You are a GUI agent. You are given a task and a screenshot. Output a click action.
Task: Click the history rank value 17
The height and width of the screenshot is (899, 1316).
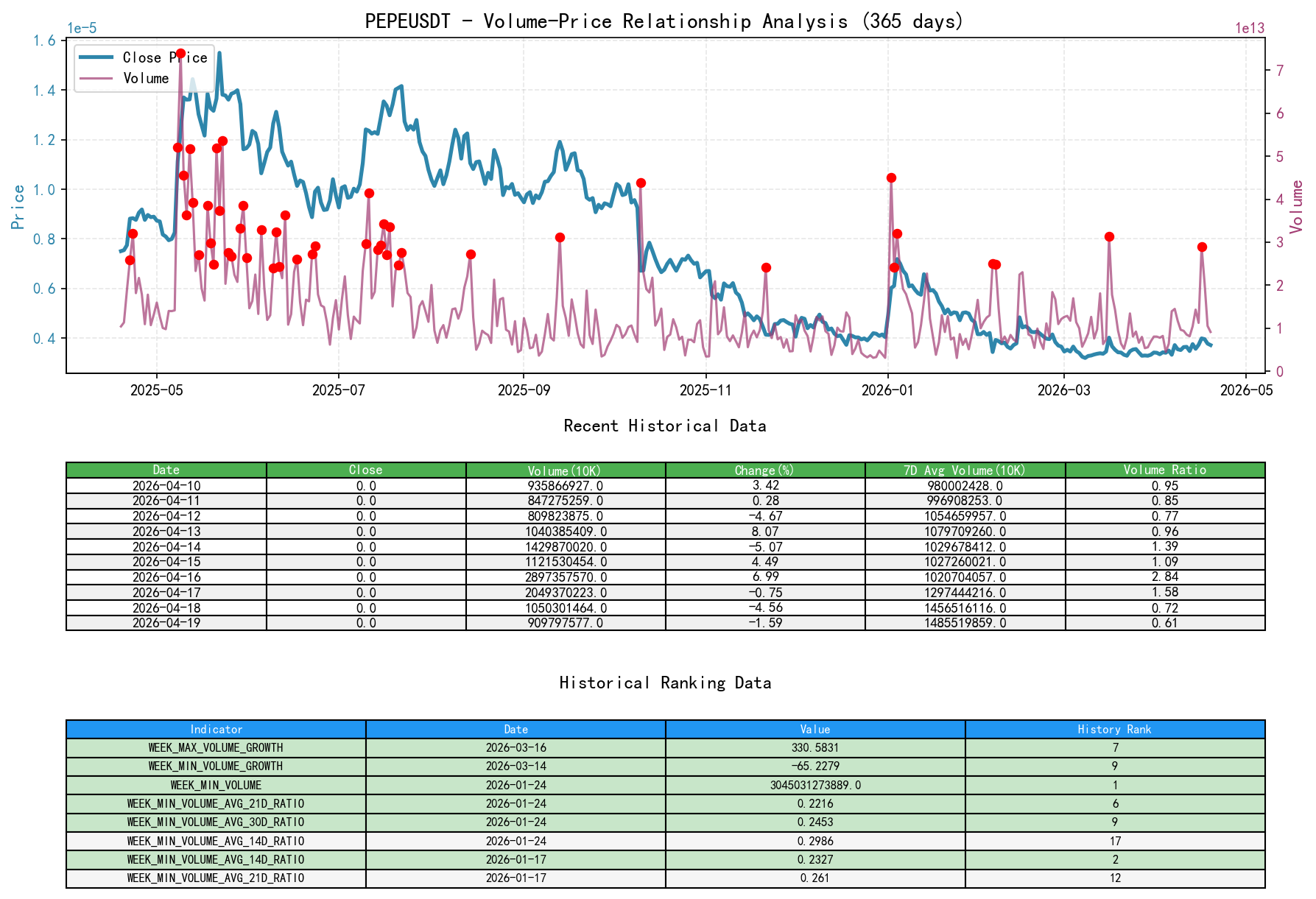[1115, 842]
